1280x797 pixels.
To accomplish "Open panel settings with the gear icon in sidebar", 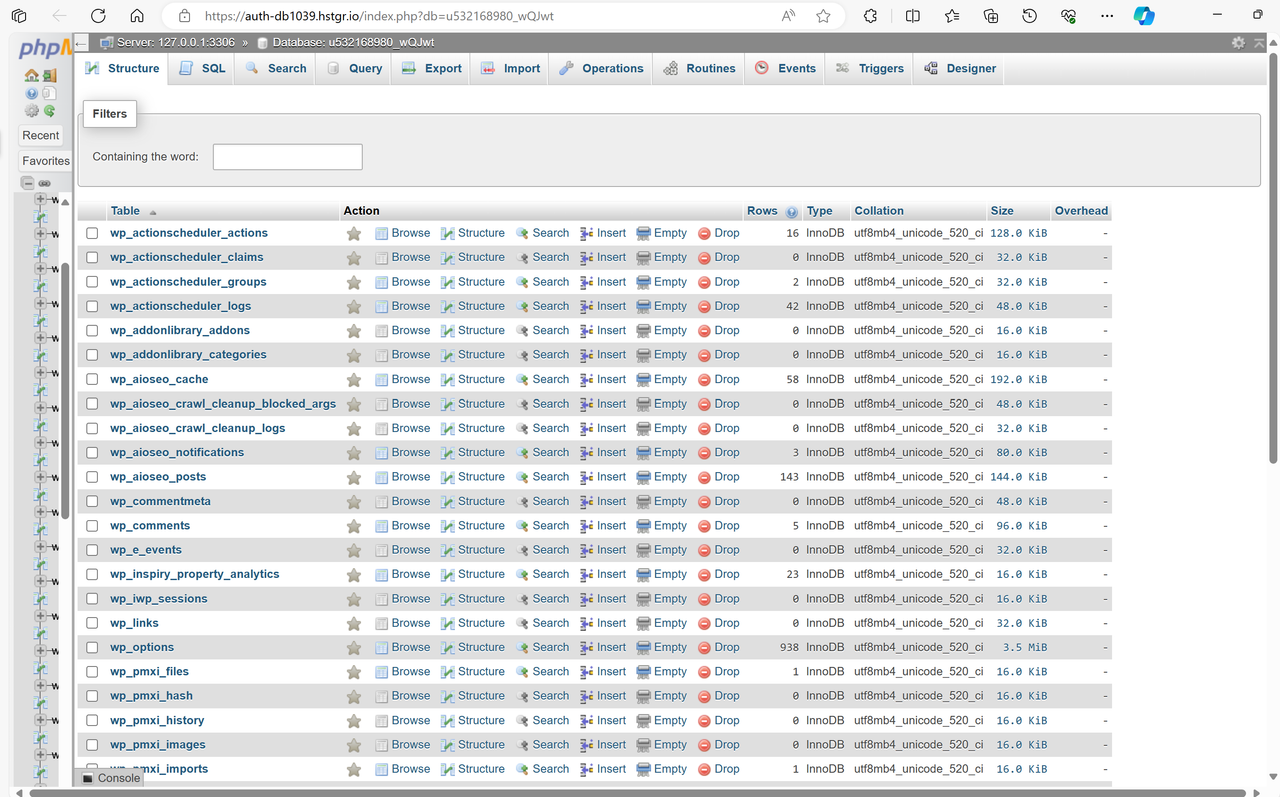I will point(32,111).
